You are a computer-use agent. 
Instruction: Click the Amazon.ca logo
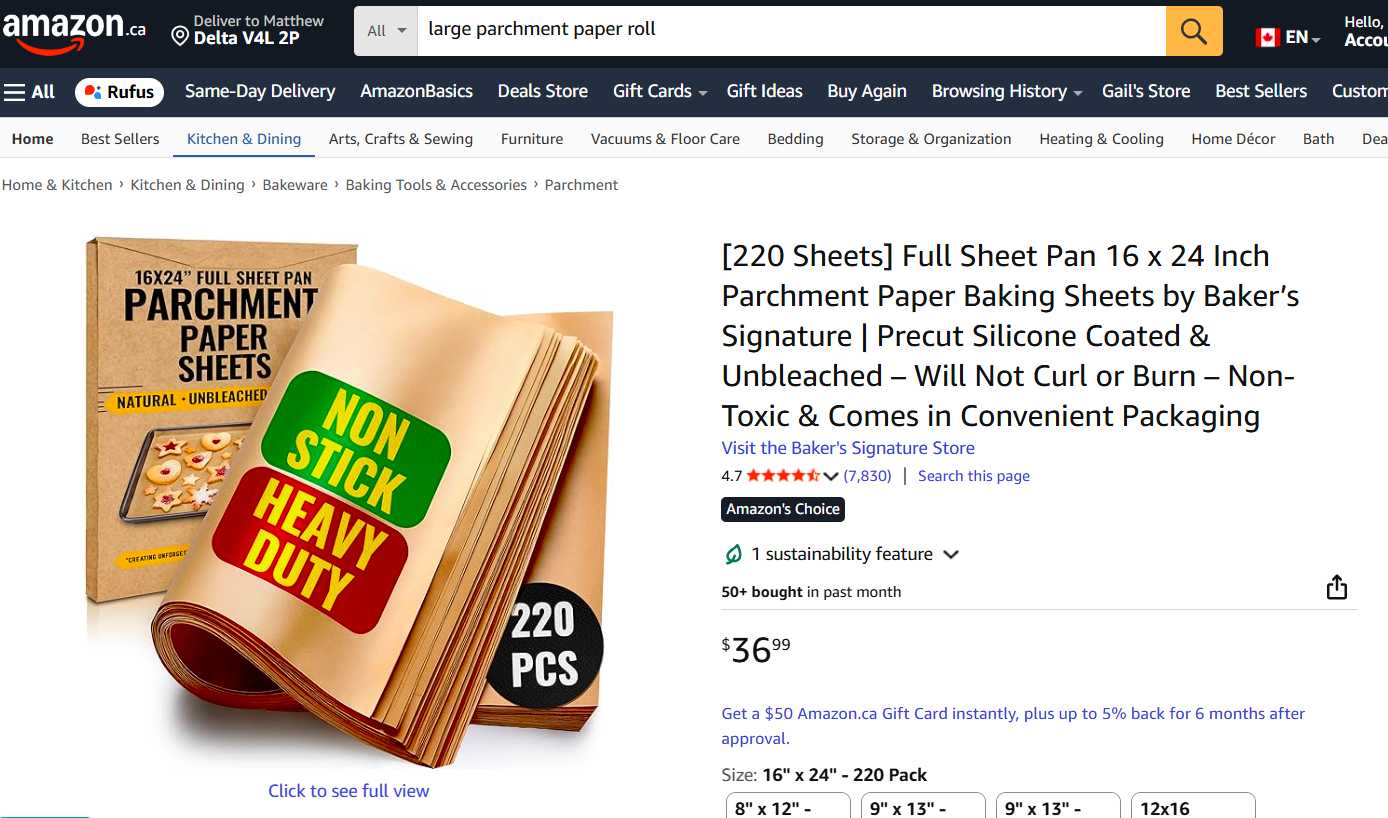click(x=74, y=32)
